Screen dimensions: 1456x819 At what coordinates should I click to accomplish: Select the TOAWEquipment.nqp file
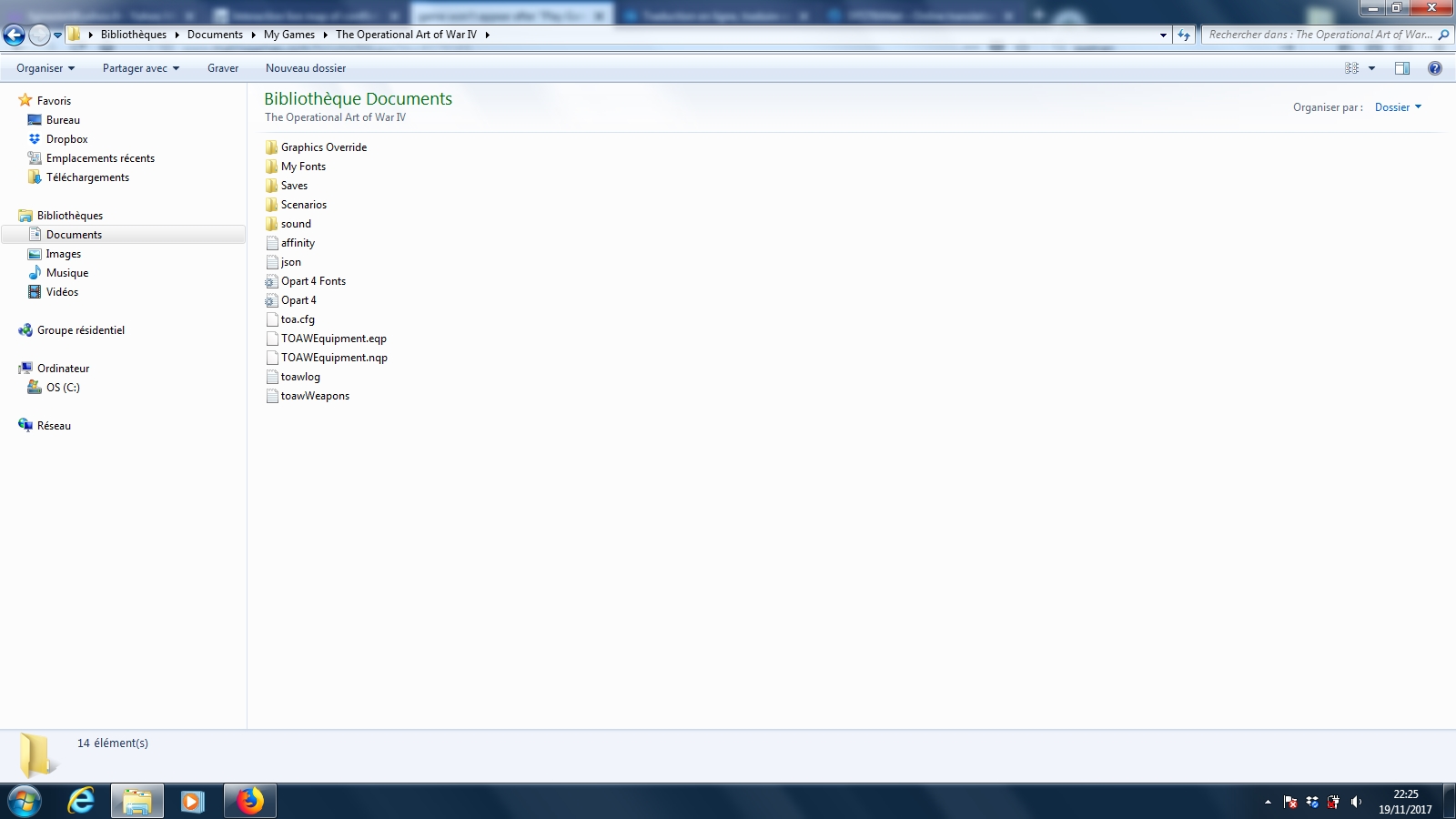click(334, 358)
